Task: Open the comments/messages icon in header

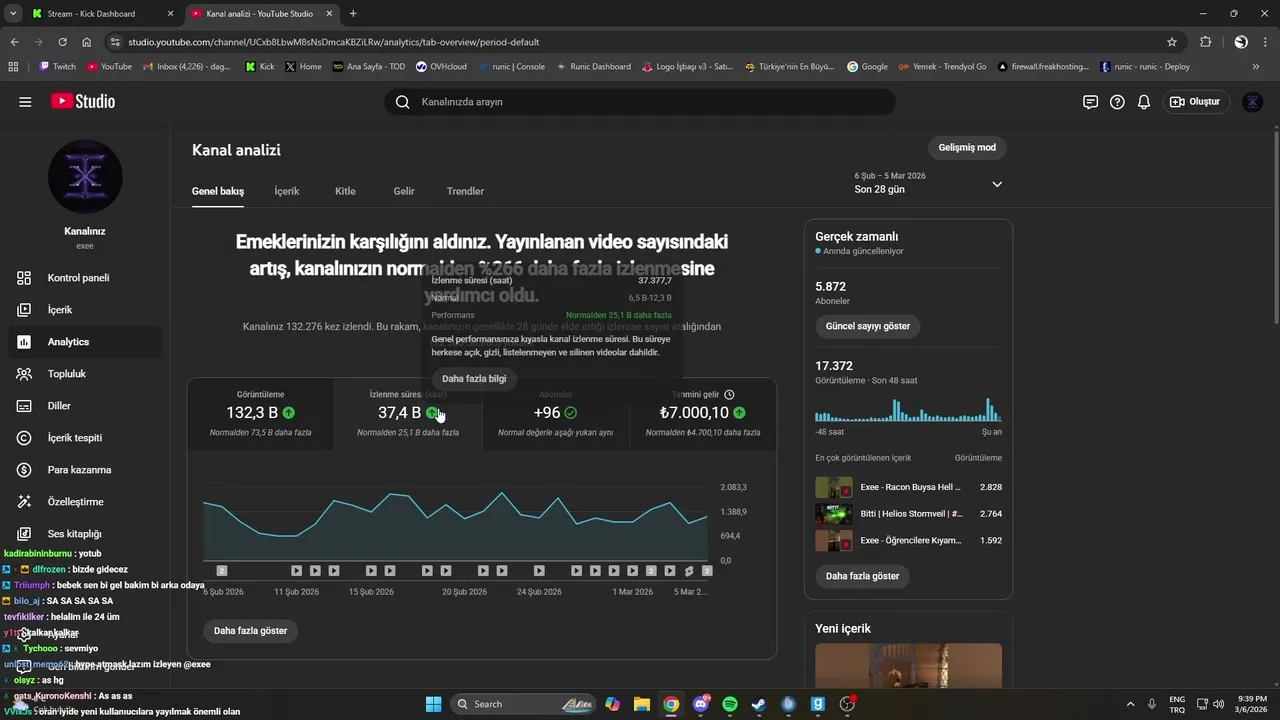Action: click(1090, 102)
